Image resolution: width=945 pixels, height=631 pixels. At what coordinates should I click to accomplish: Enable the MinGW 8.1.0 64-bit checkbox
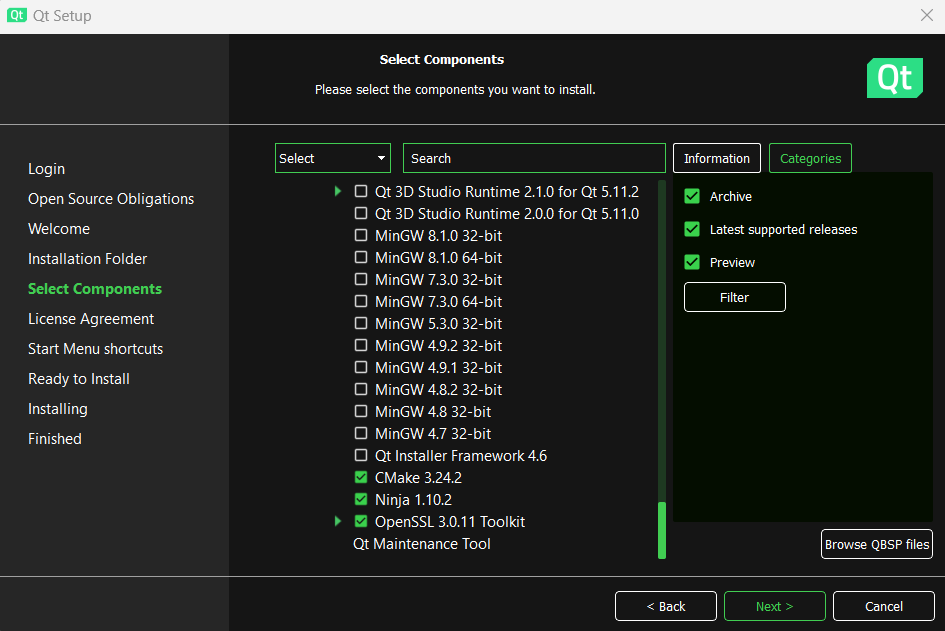(362, 258)
